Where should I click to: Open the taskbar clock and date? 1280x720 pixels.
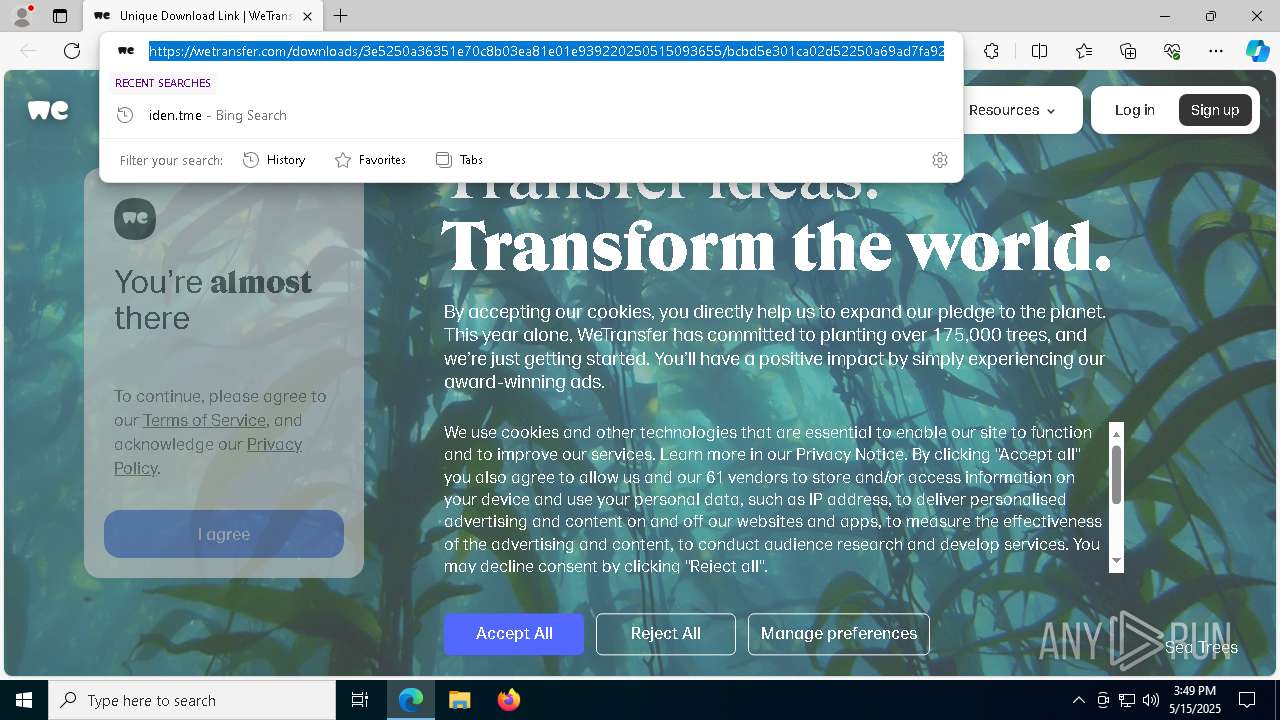(1195, 700)
